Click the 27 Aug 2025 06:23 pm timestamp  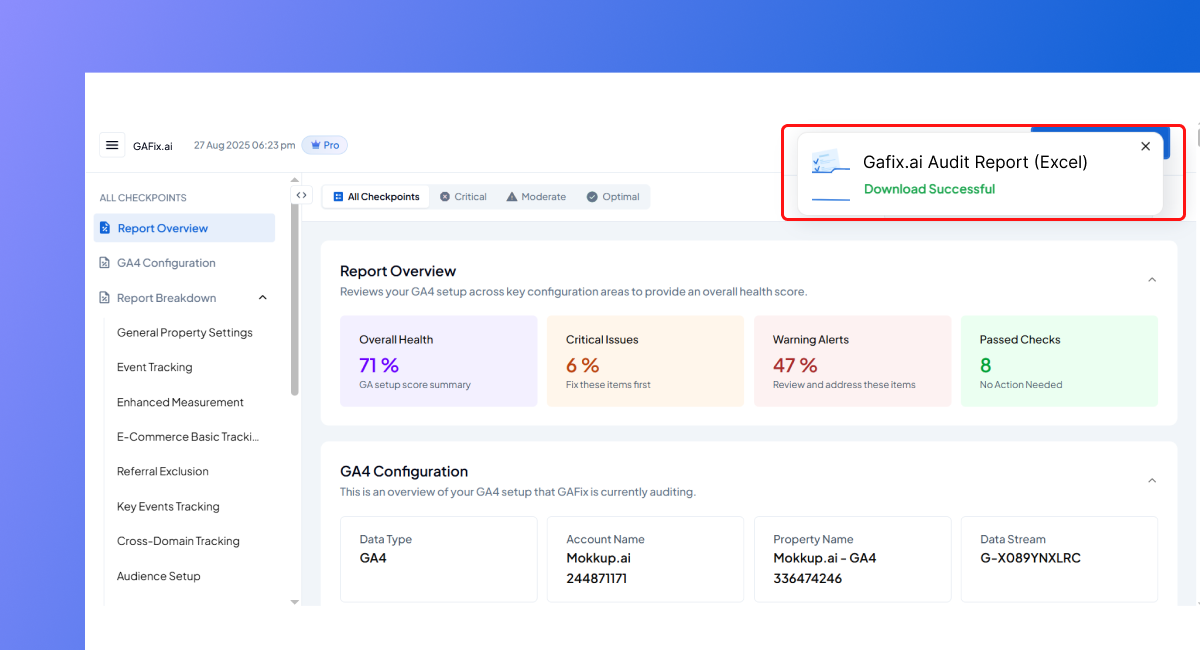(244, 145)
